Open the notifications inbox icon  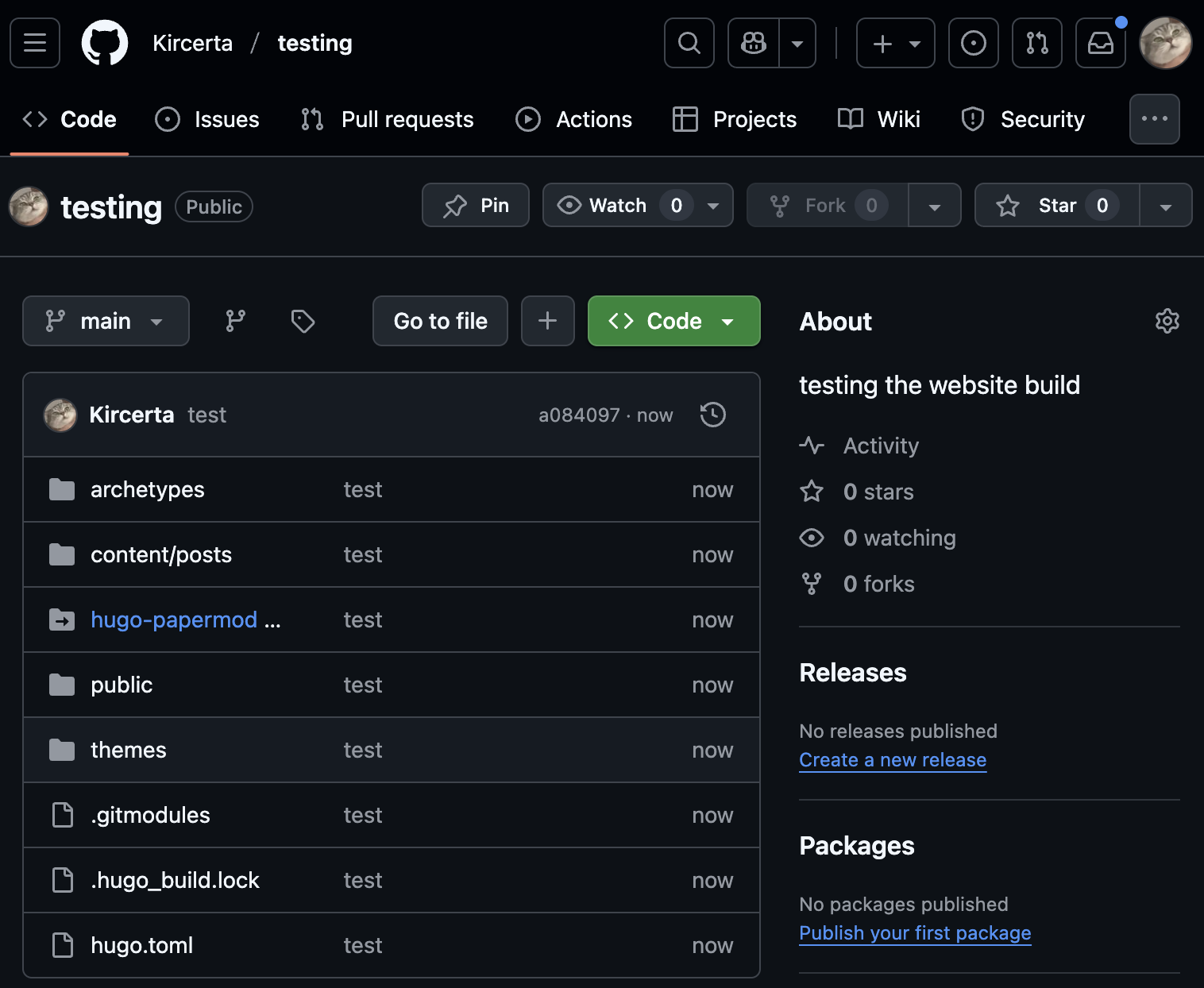pyautogui.click(x=1100, y=43)
